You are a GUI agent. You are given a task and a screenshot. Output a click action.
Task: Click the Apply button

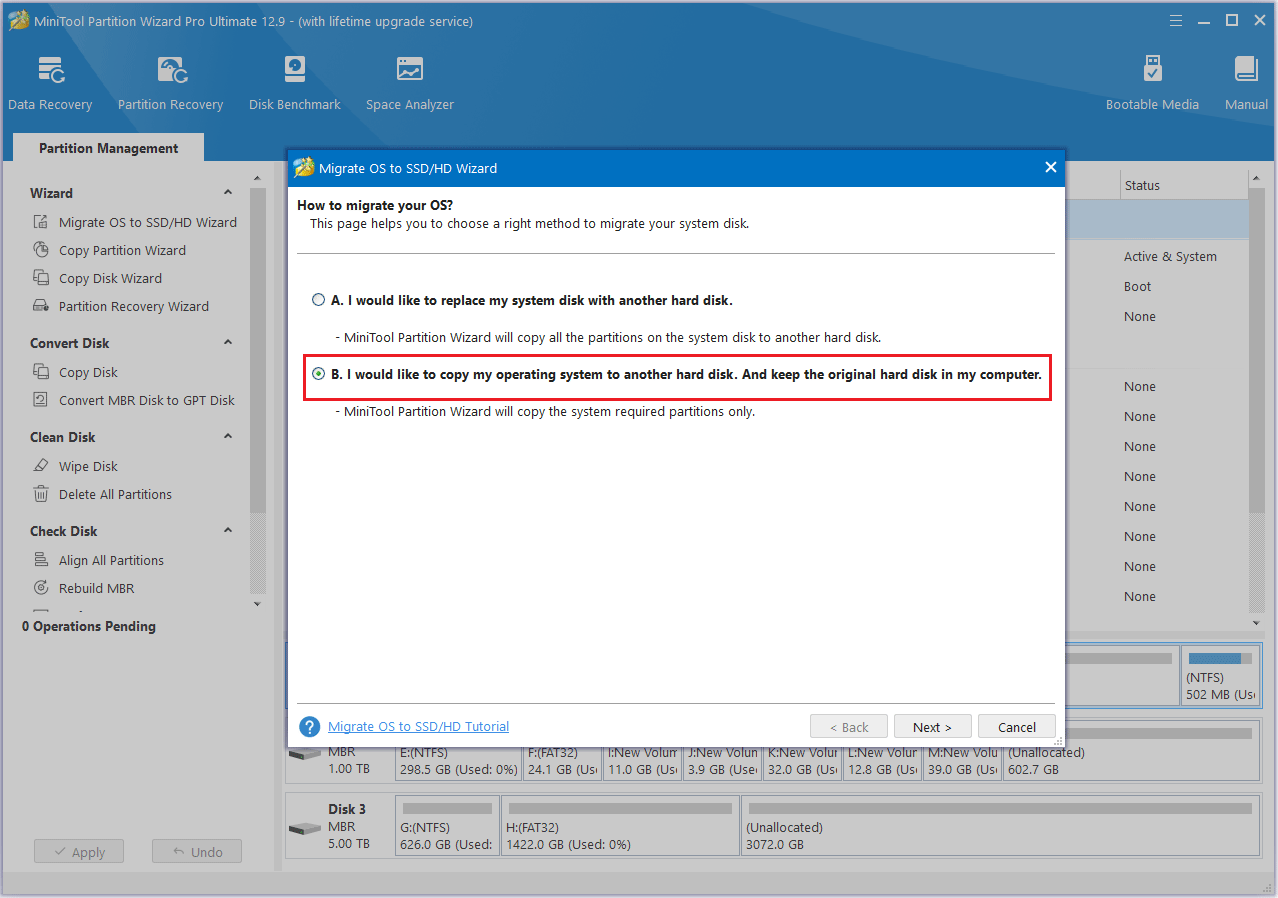pos(78,852)
